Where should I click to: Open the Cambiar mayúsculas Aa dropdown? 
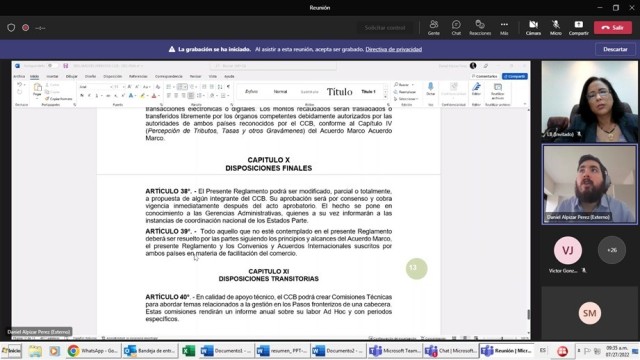pyautogui.click(x=147, y=87)
